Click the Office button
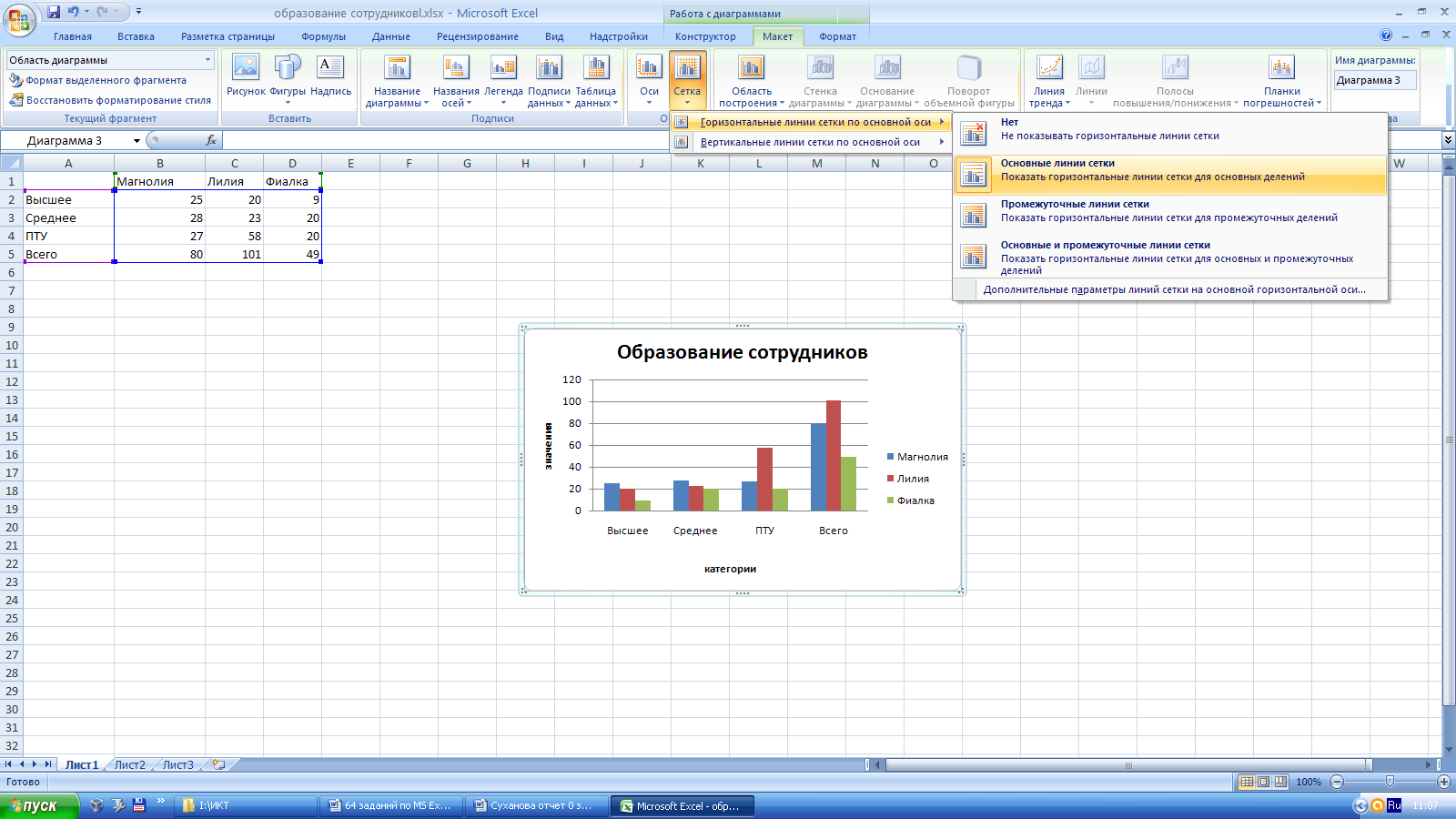Screen dimensions: 1456x819 (x=18, y=18)
